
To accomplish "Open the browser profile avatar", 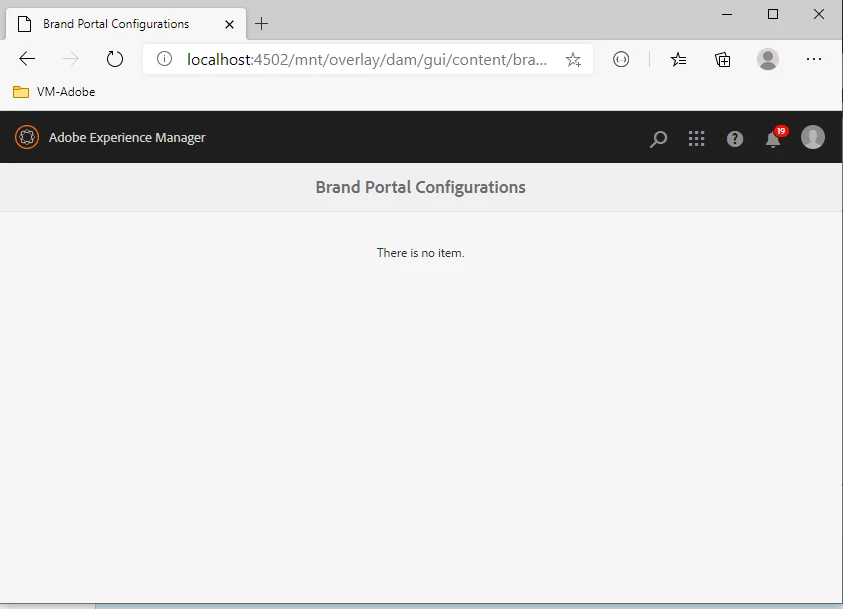I will click(x=768, y=59).
